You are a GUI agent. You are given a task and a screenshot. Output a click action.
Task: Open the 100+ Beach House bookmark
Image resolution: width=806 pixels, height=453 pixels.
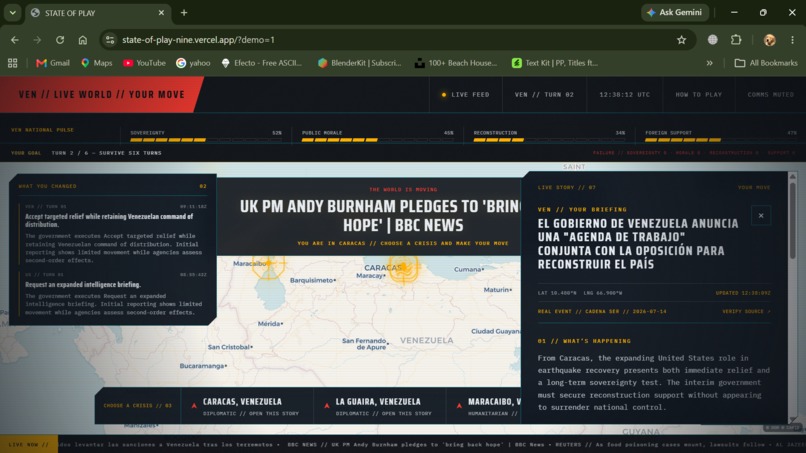[x=456, y=63]
